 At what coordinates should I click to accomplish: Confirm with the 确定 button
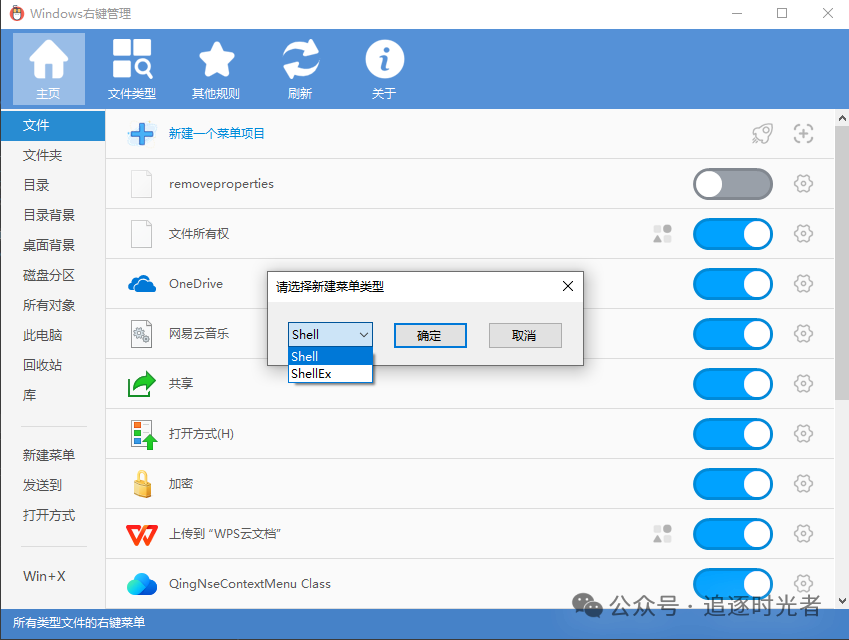pos(430,335)
